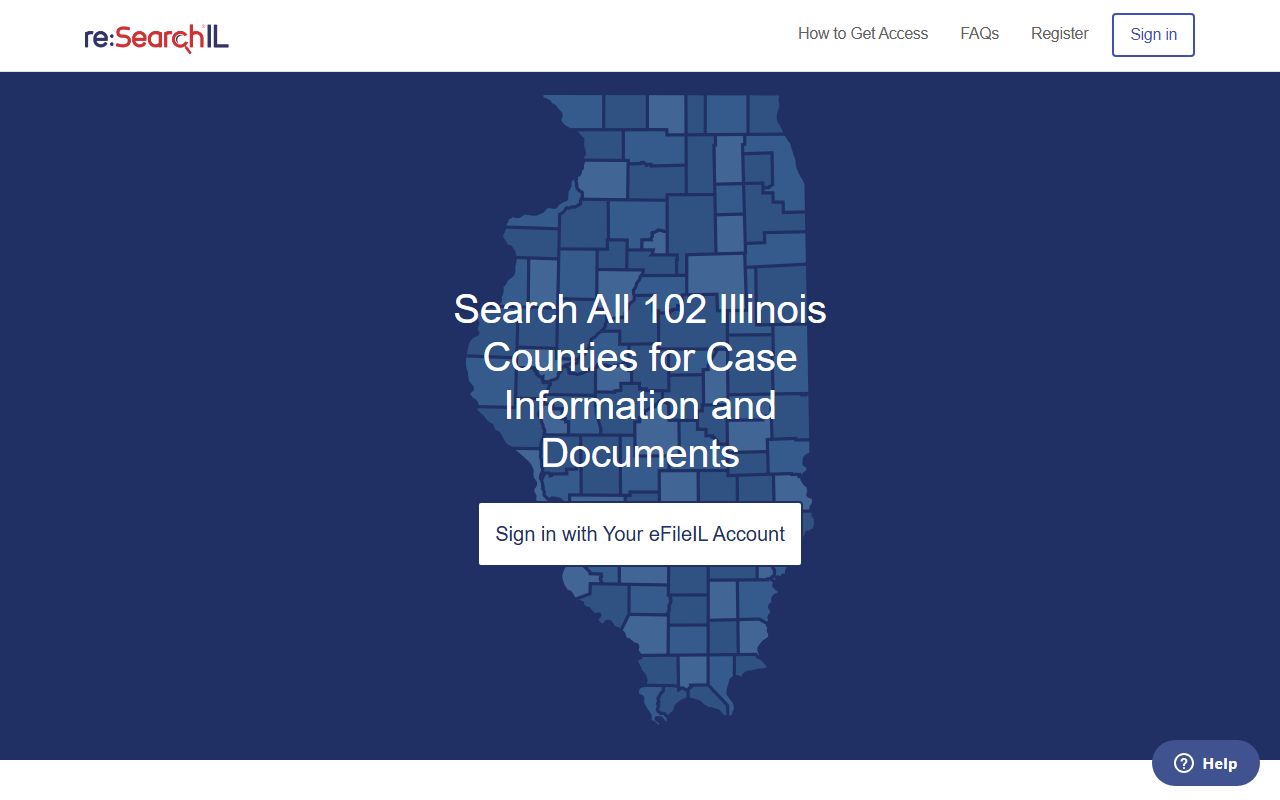The image size is (1280, 800).
Task: Click the headline "Search All 102 Illinois Counties for Case Information and Documents"
Action: (640, 381)
